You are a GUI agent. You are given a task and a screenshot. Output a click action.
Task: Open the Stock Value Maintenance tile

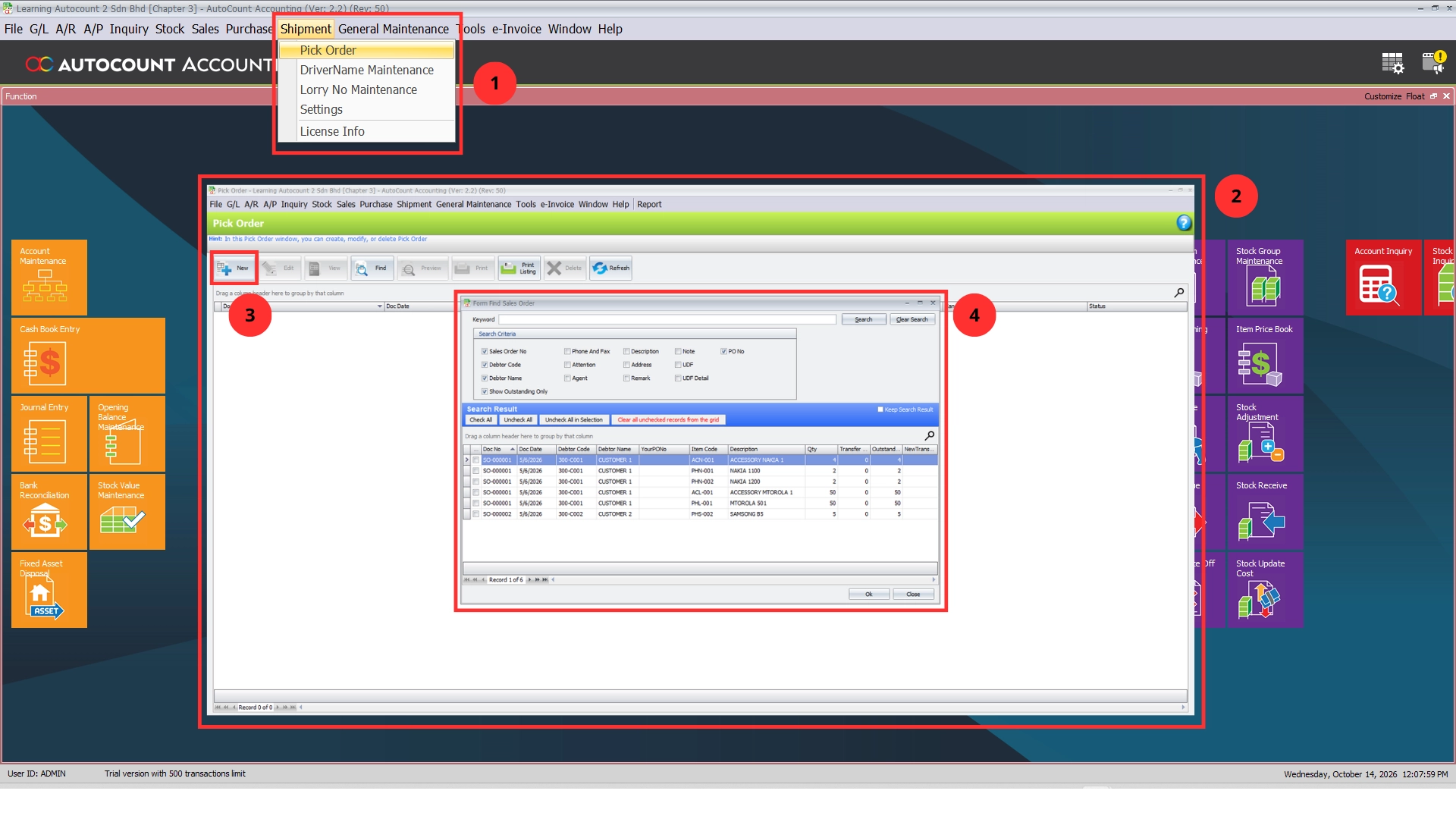click(x=127, y=512)
